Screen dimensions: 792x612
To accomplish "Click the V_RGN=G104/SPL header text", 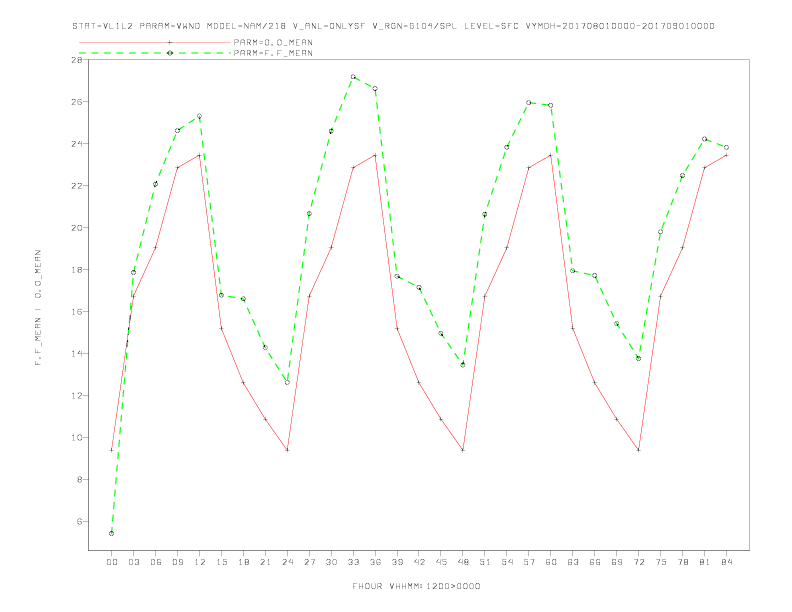I will [415, 26].
